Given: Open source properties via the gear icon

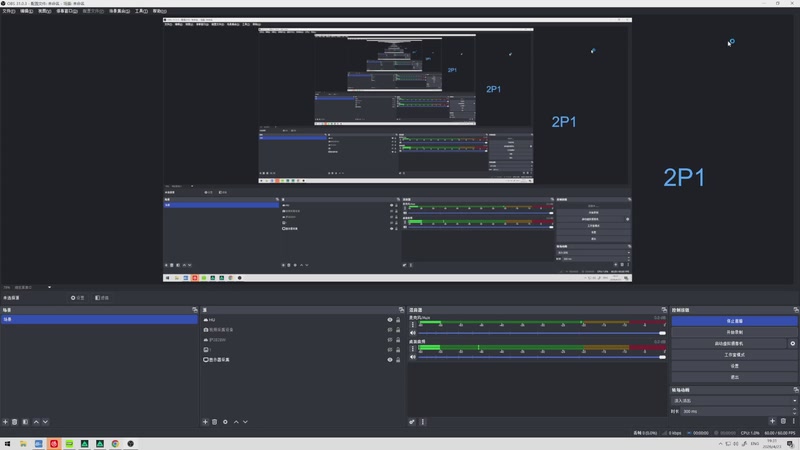Looking at the screenshot, I should (225, 422).
